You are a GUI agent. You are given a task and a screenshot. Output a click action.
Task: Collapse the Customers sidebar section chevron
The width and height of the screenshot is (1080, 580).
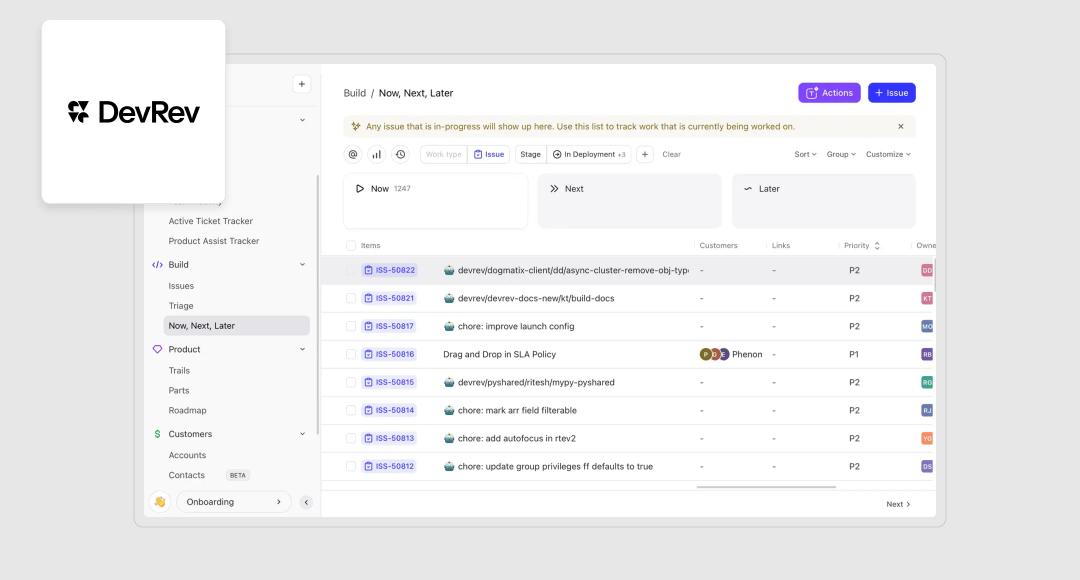pyautogui.click(x=302, y=434)
